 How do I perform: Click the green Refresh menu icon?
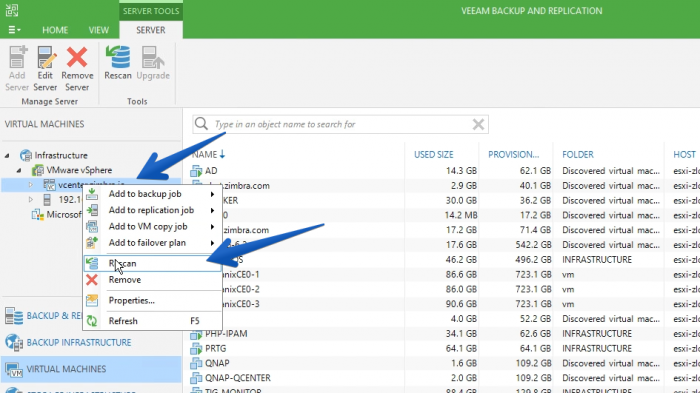(x=92, y=321)
